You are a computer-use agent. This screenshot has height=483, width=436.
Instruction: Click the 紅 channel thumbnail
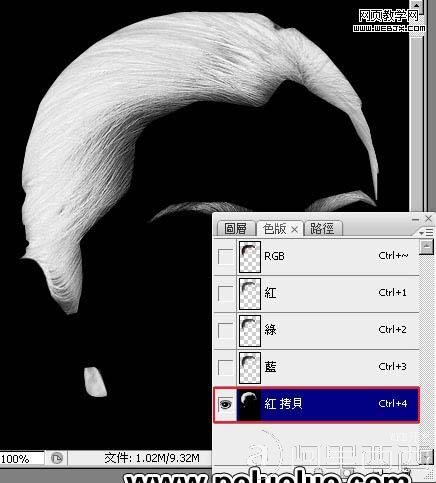pos(250,294)
